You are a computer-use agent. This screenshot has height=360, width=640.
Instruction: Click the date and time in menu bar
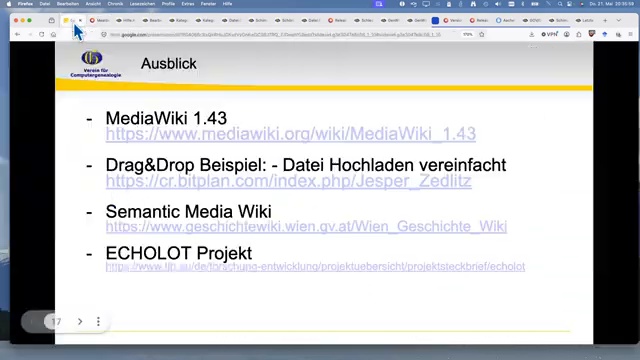tap(611, 4)
